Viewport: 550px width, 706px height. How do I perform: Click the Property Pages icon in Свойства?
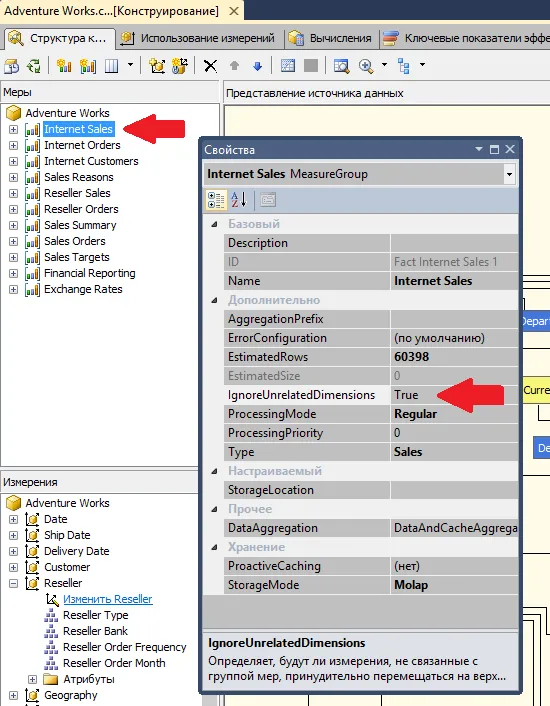coord(268,200)
